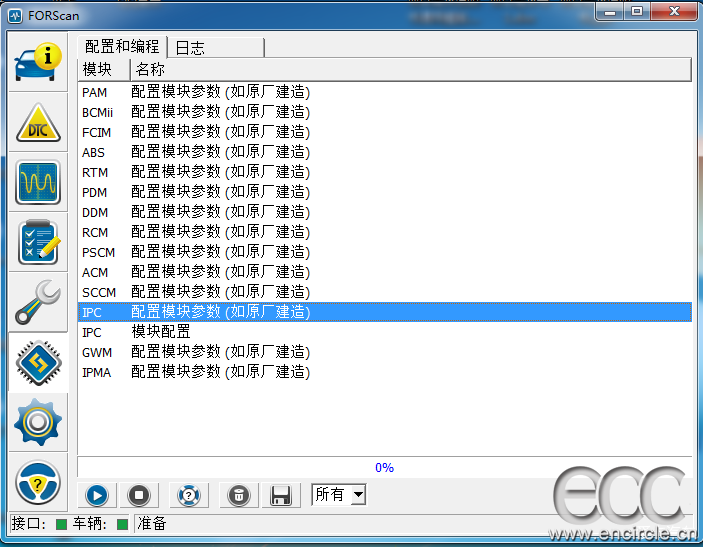The width and height of the screenshot is (703, 547).
Task: Select the BCMii module row
Action: pos(385,112)
